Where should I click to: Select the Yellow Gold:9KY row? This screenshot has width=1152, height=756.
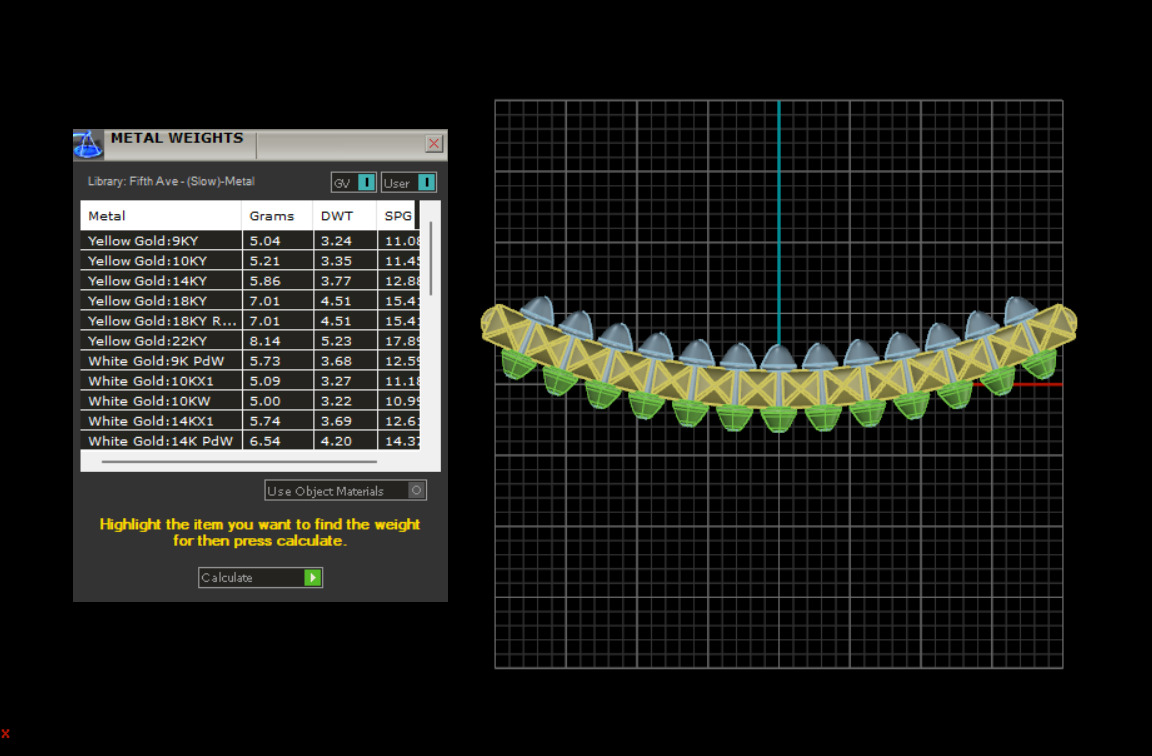coord(250,240)
